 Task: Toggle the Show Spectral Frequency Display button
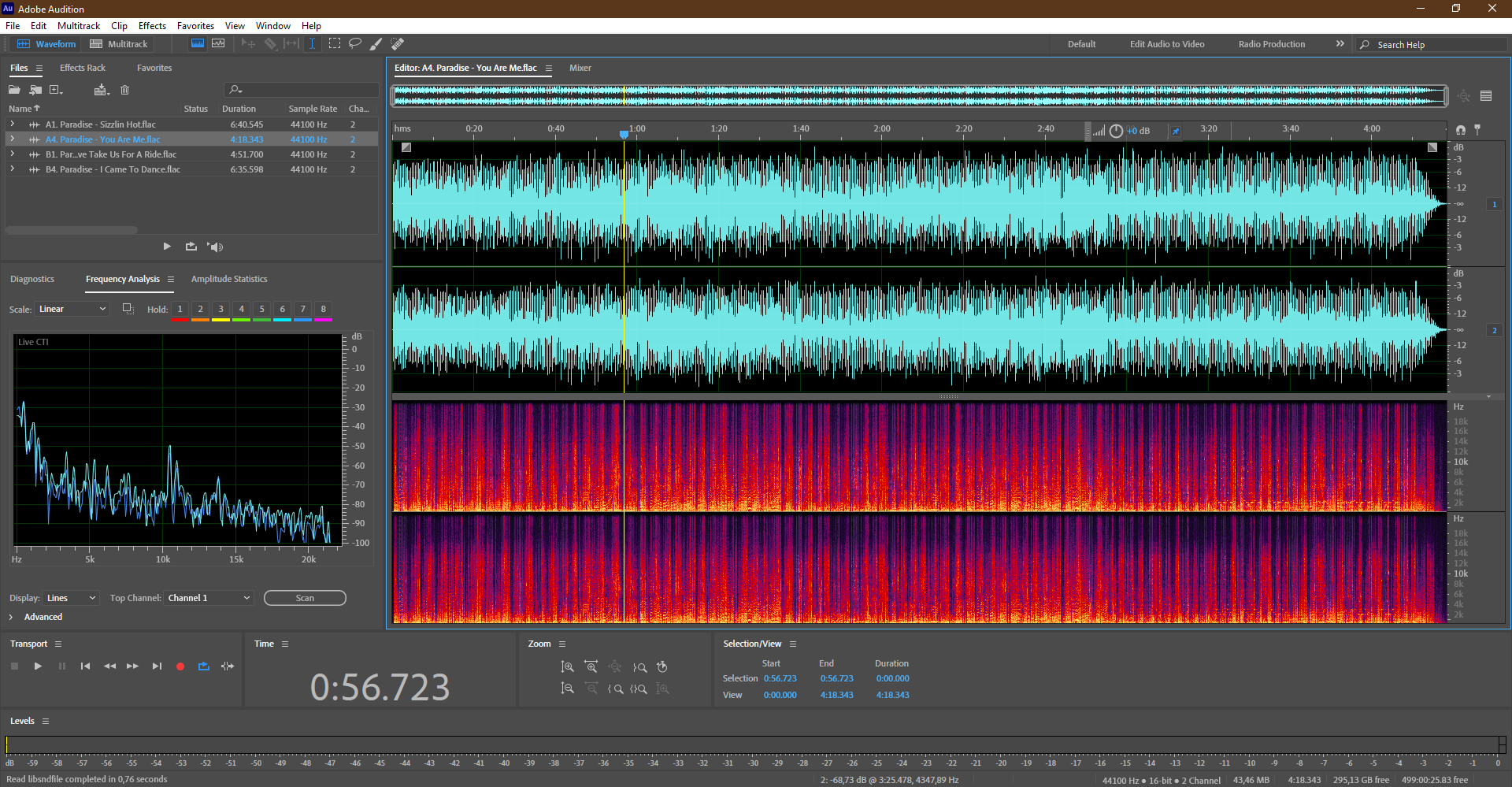coord(198,44)
